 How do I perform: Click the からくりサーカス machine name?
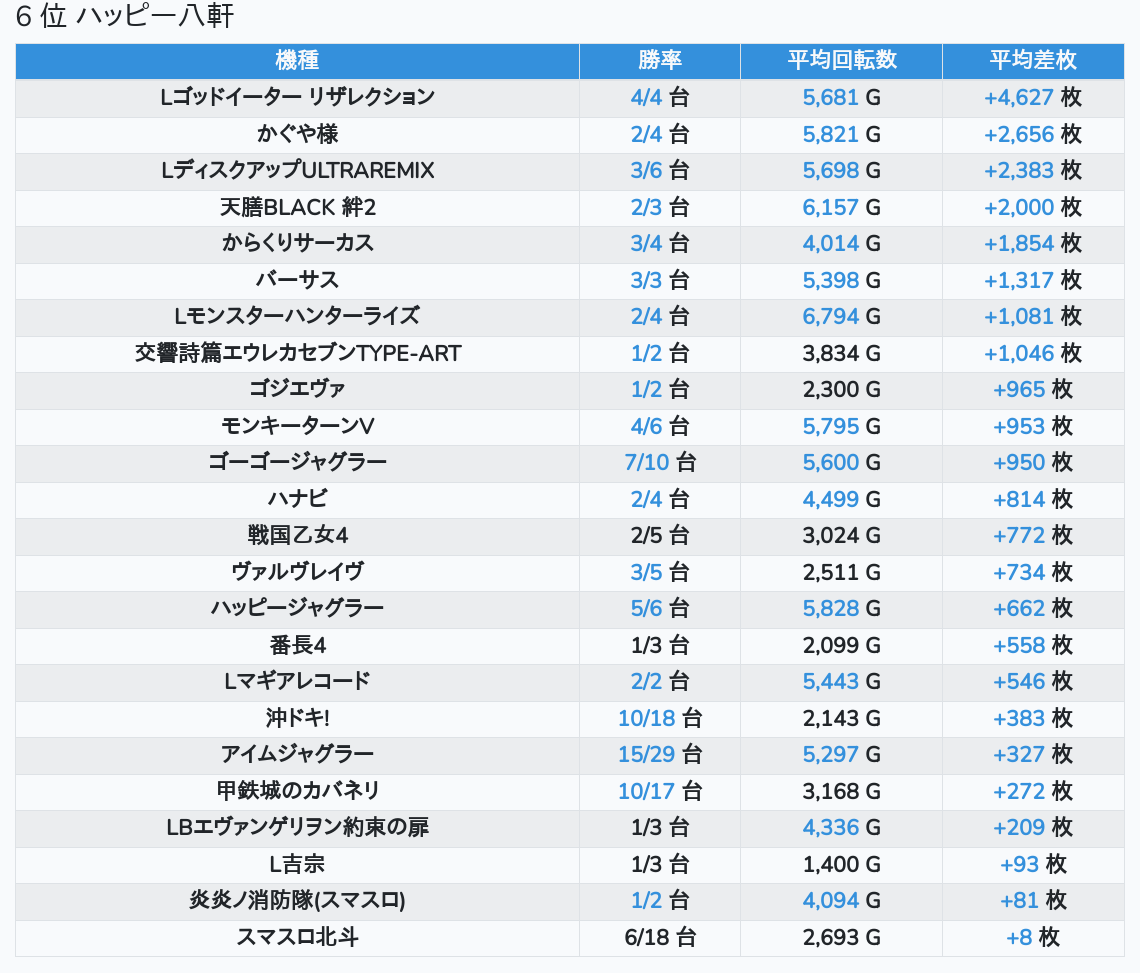[x=297, y=244]
